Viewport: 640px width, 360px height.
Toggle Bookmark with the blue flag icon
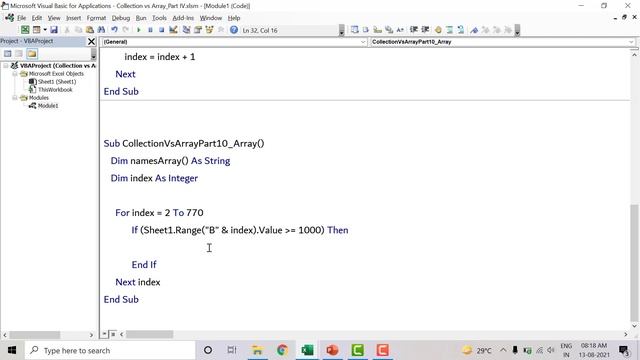click(x=474, y=30)
